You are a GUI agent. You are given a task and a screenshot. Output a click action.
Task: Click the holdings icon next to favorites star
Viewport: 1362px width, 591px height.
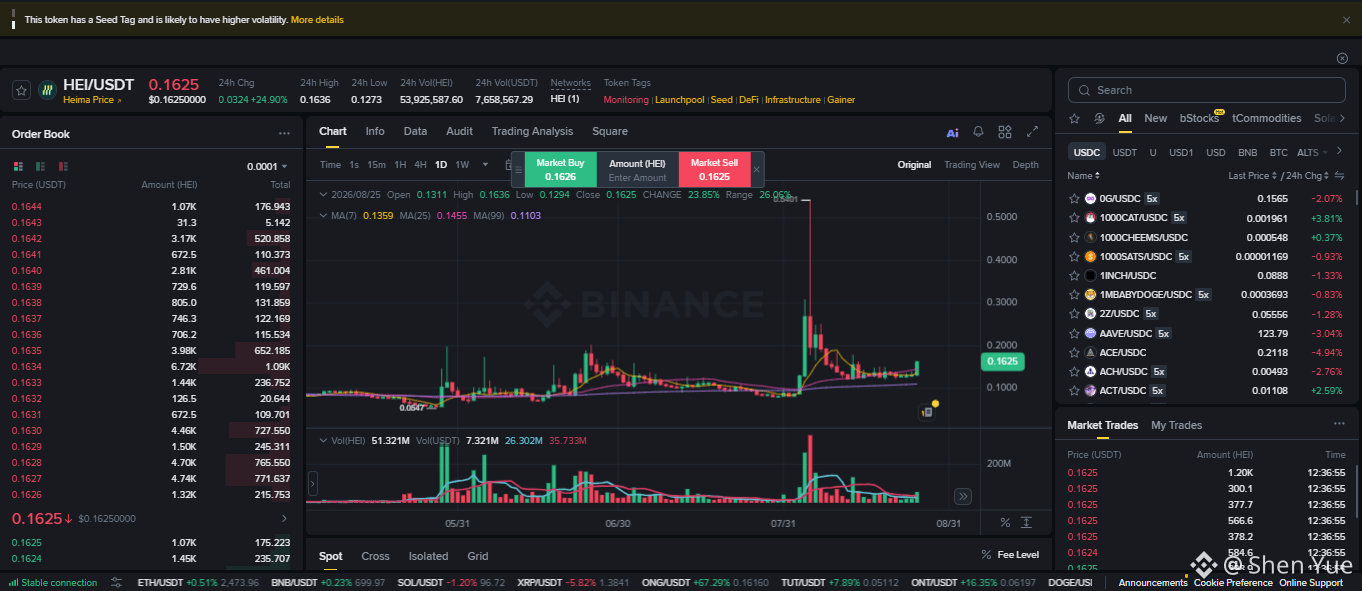[1098, 118]
